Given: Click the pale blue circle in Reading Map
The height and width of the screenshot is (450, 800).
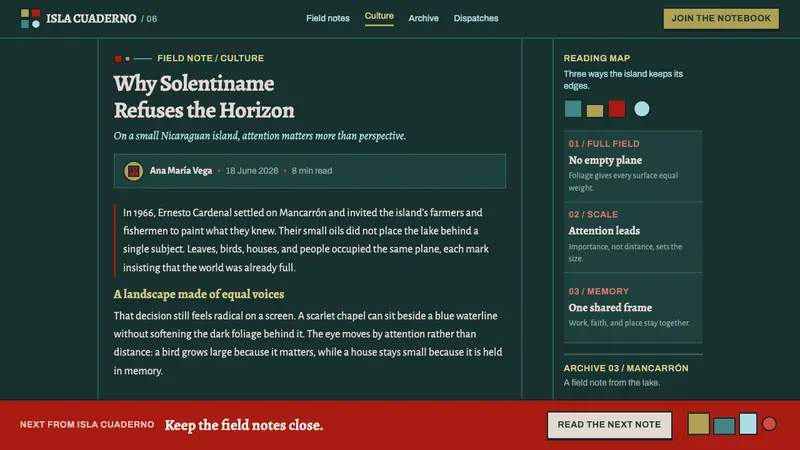Looking at the screenshot, I should [642, 109].
